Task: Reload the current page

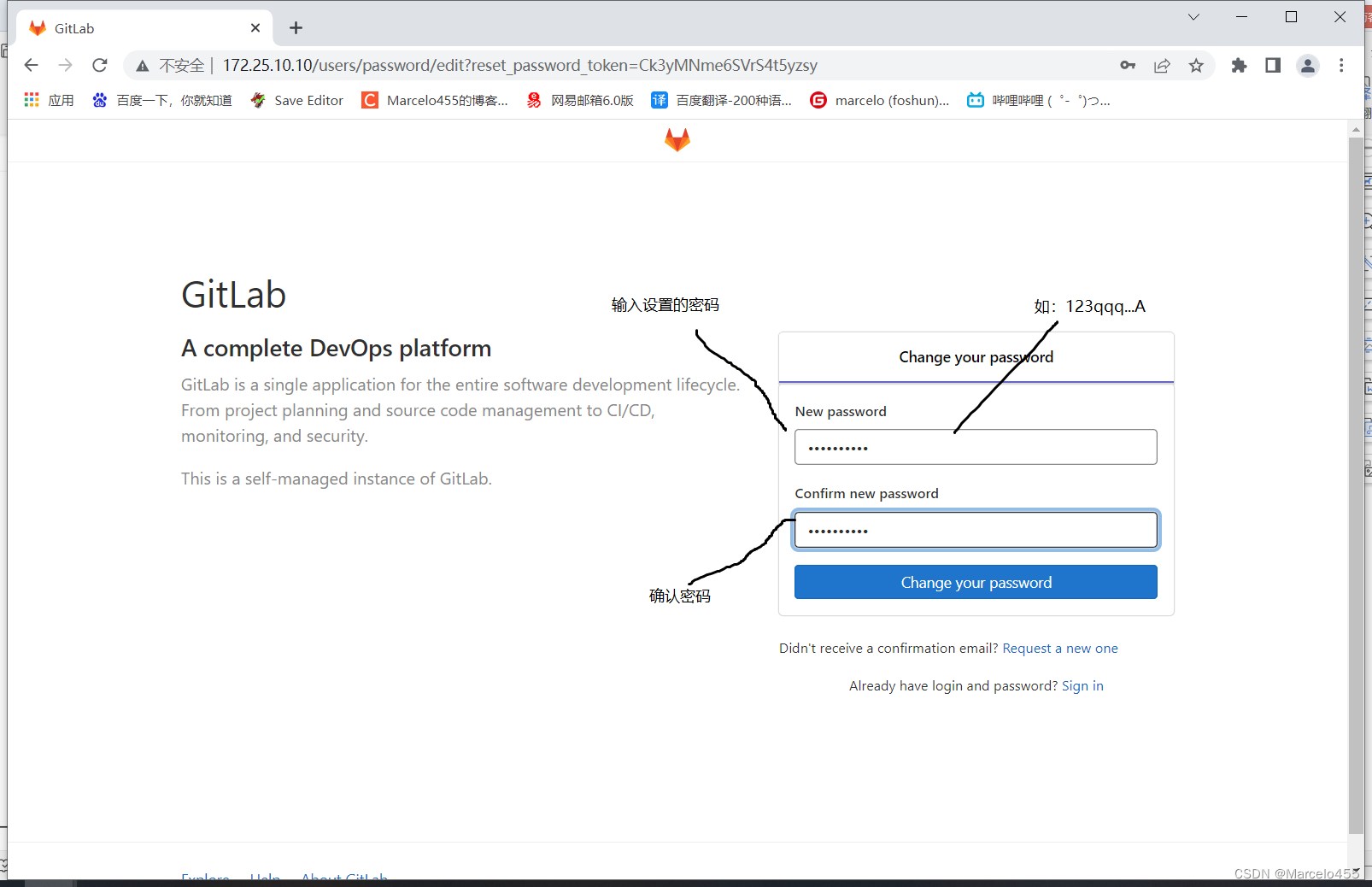Action: 100,65
